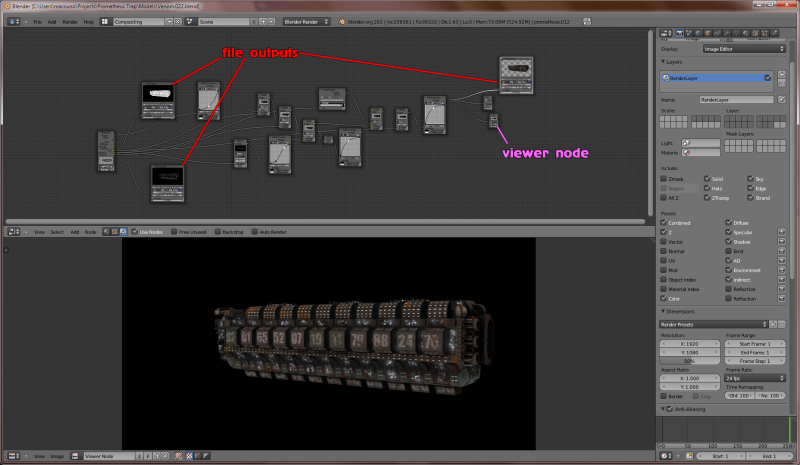Open the Blender Render engine dropdown
The height and width of the screenshot is (465, 800).
[306, 21]
